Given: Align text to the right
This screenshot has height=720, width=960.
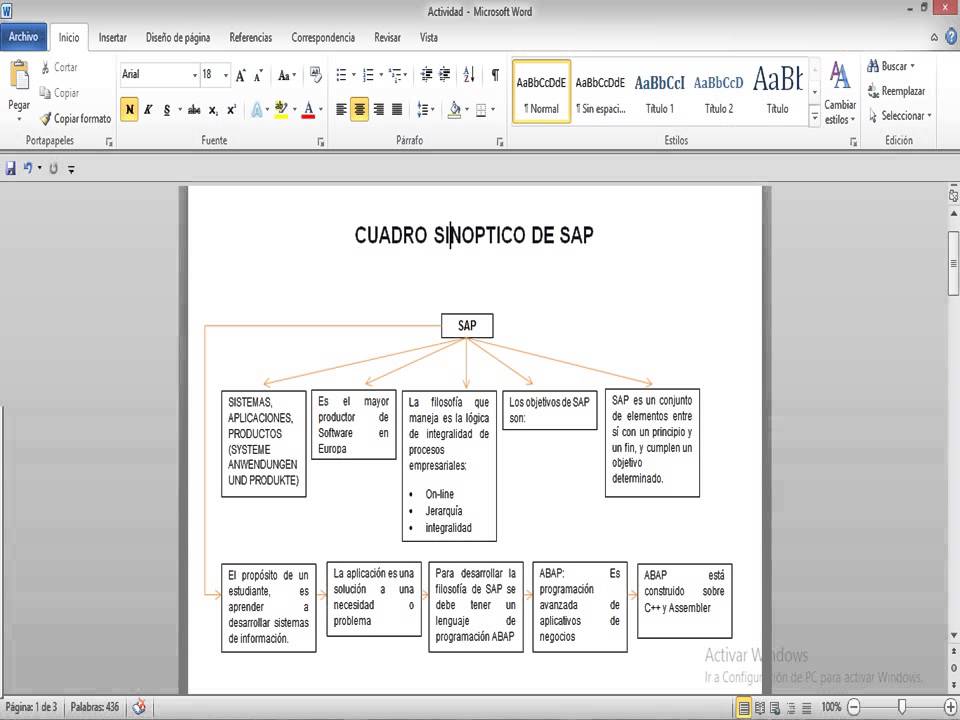Looking at the screenshot, I should [x=378, y=110].
